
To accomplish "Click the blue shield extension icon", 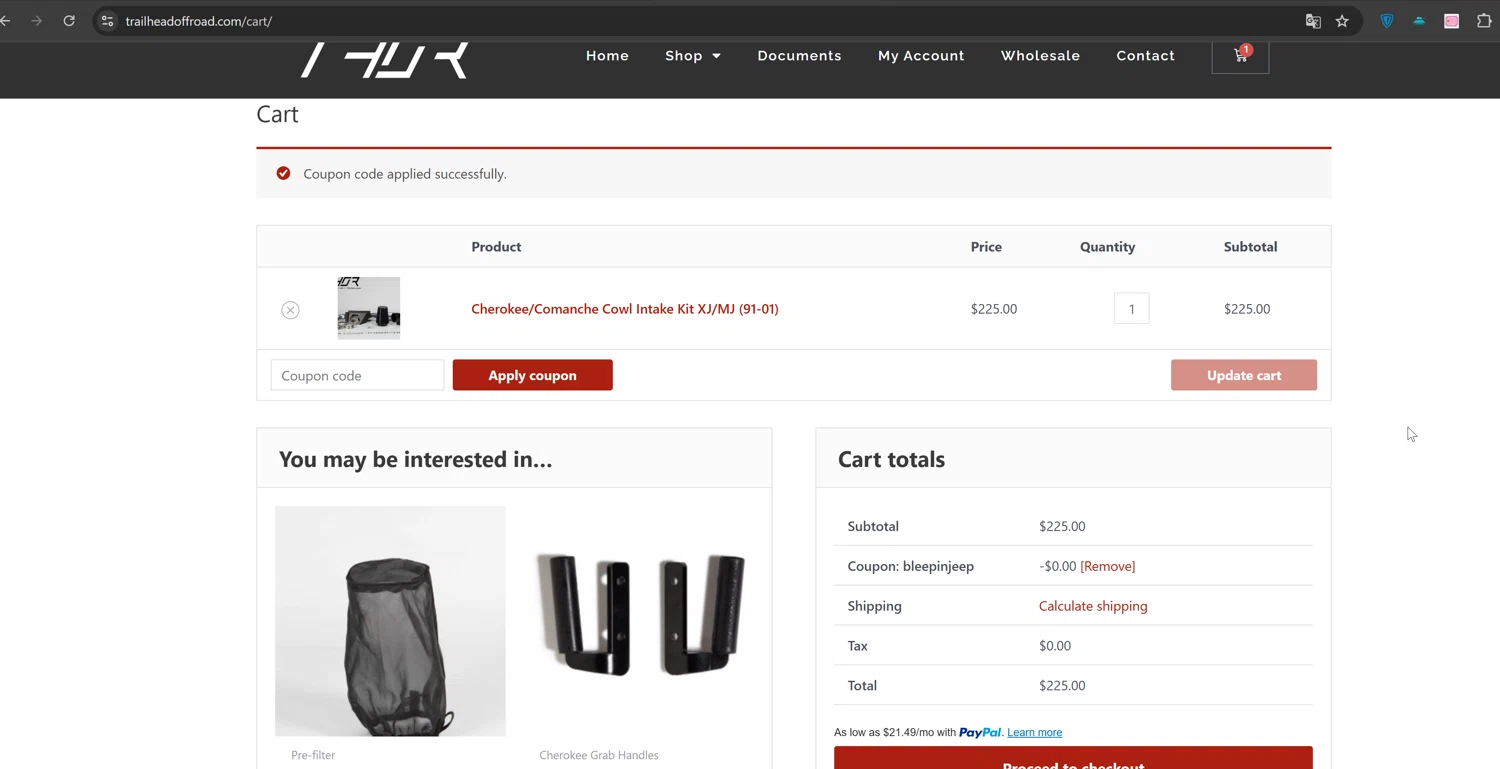I will click(x=1387, y=21).
